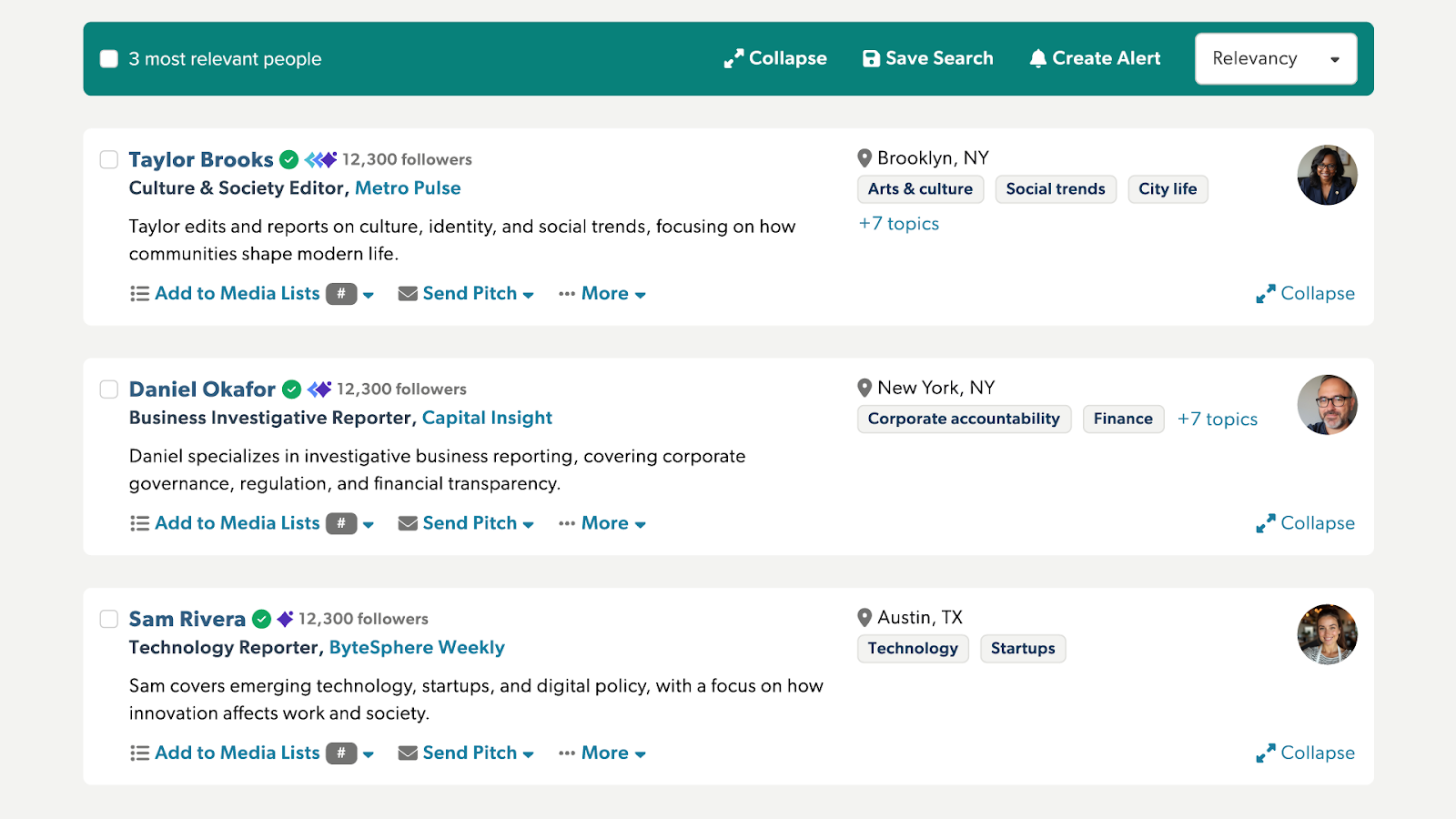Select Taylor Brooks' row checkbox
1456x819 pixels.
(108, 158)
